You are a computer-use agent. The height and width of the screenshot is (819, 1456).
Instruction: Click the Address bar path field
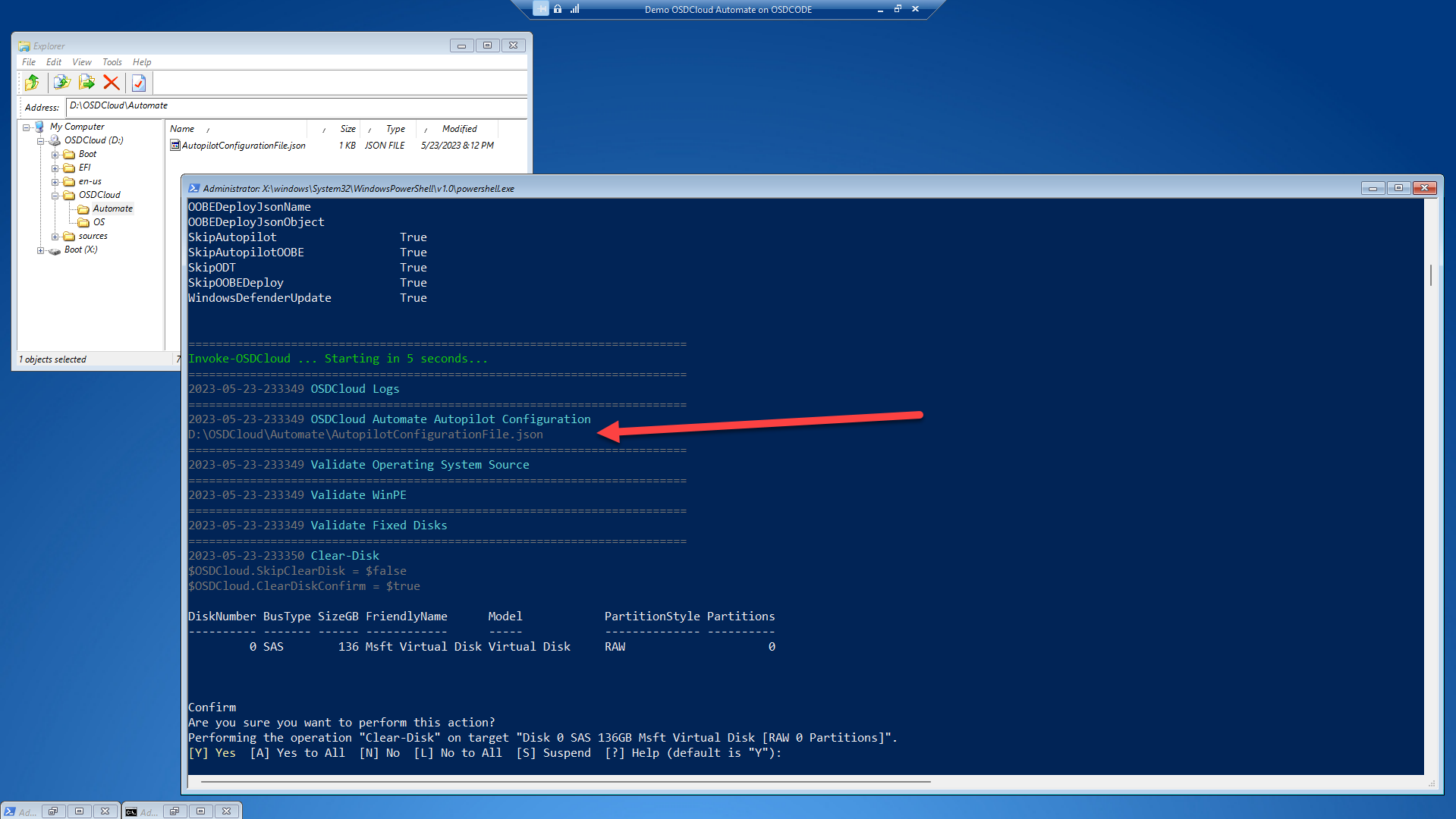[x=296, y=106]
